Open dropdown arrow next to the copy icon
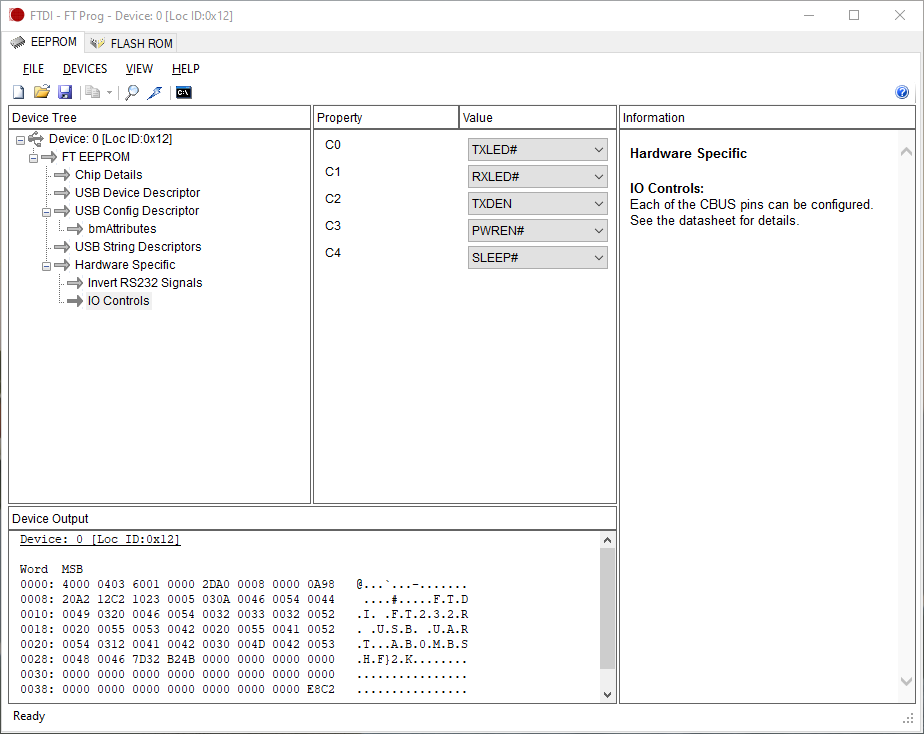This screenshot has width=924, height=734. [109, 92]
